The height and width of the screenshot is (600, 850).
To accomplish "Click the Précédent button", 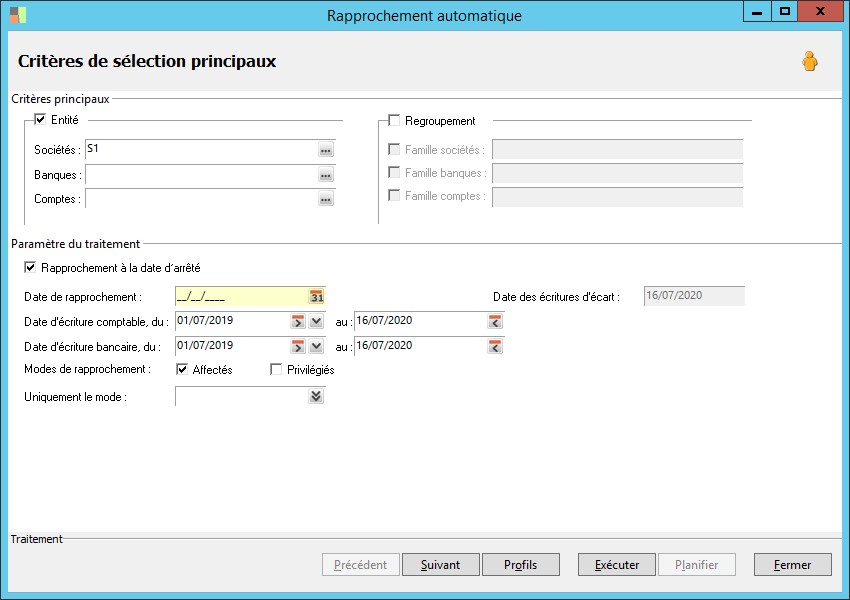I will coord(360,565).
